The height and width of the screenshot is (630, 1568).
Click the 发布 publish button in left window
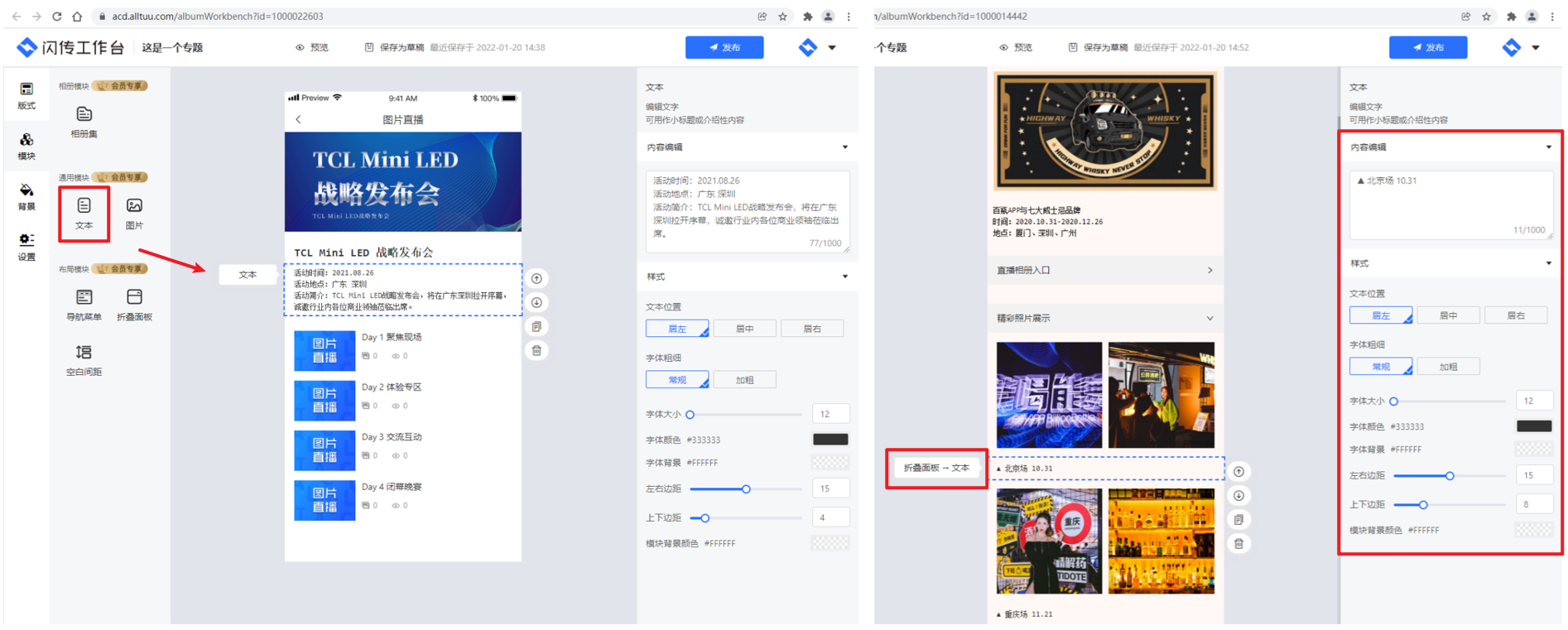724,48
